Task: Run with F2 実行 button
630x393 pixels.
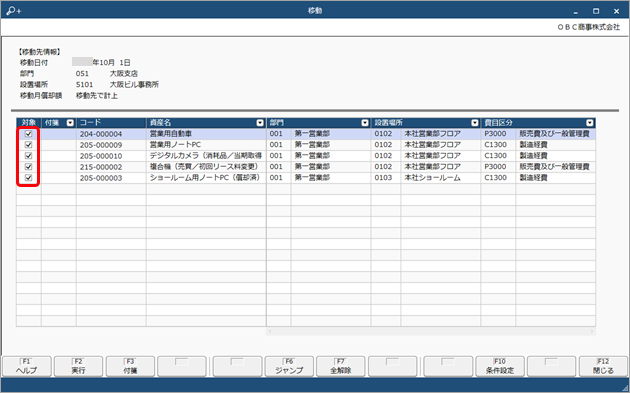Action: pyautogui.click(x=78, y=366)
